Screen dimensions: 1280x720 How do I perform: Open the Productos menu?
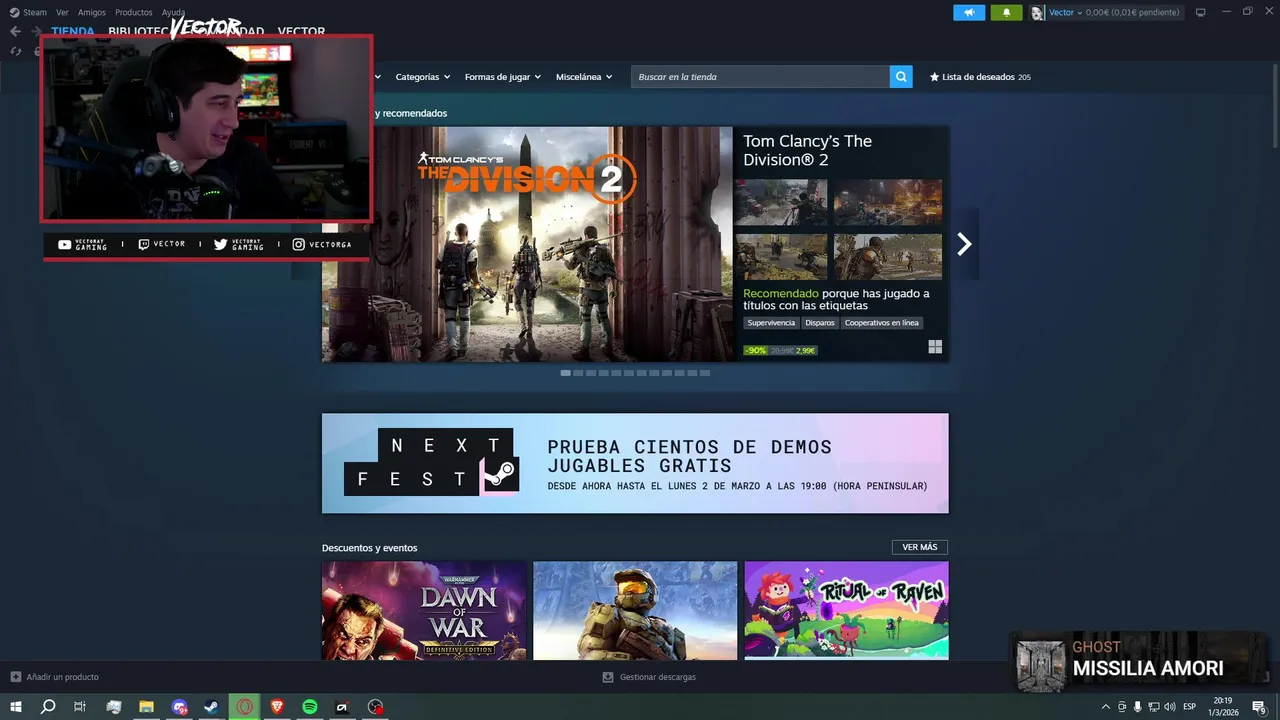(x=134, y=12)
